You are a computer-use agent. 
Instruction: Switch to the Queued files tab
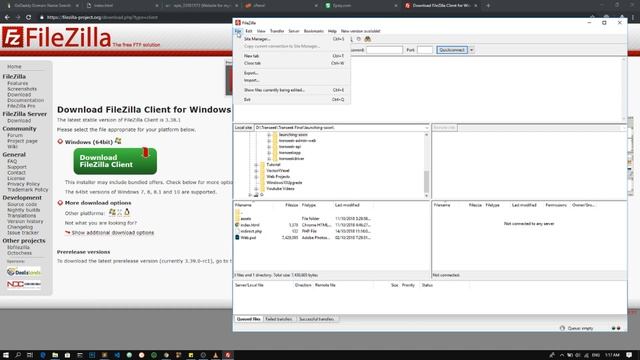click(248, 319)
